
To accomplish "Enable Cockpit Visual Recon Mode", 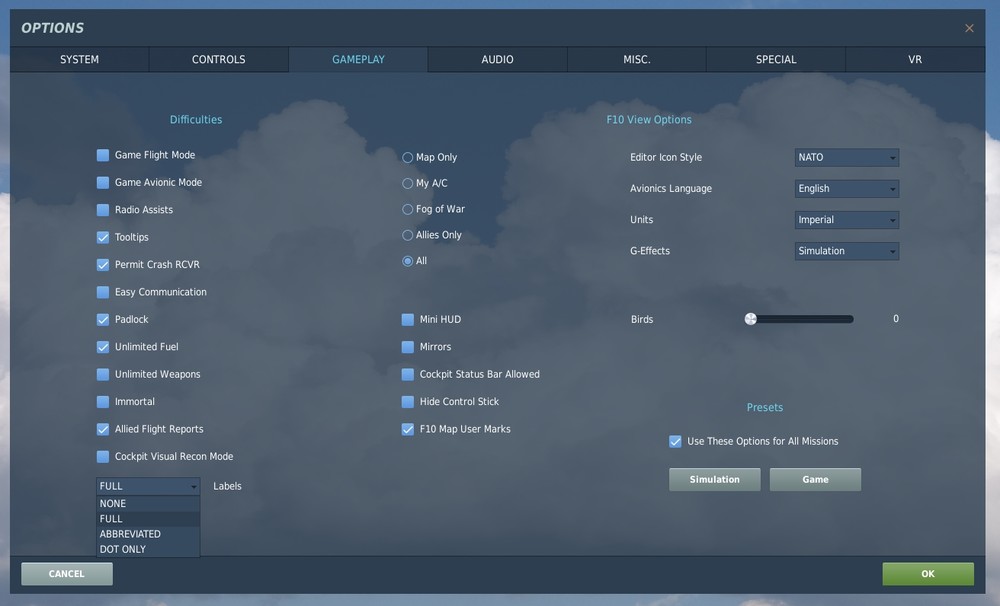I will point(103,457).
